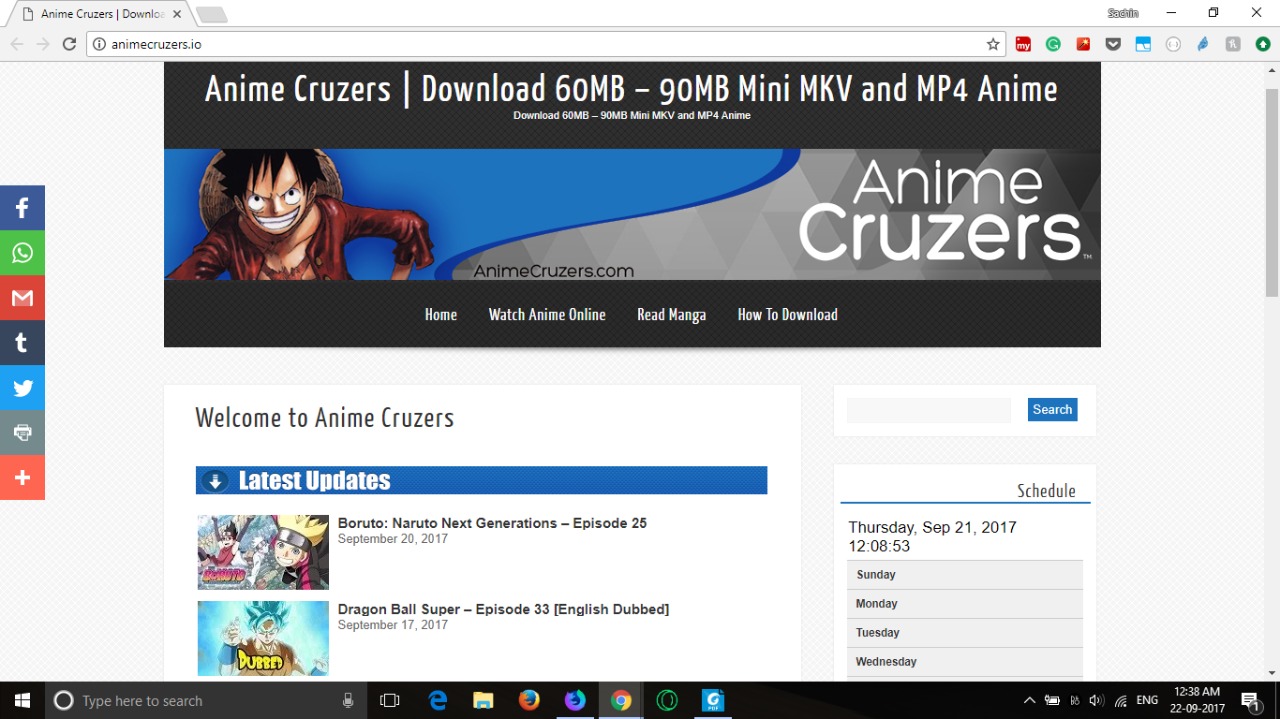Screen dimensions: 1280x719
Task: Open the blue PDF app on the taskbar
Action: pyautogui.click(x=713, y=700)
